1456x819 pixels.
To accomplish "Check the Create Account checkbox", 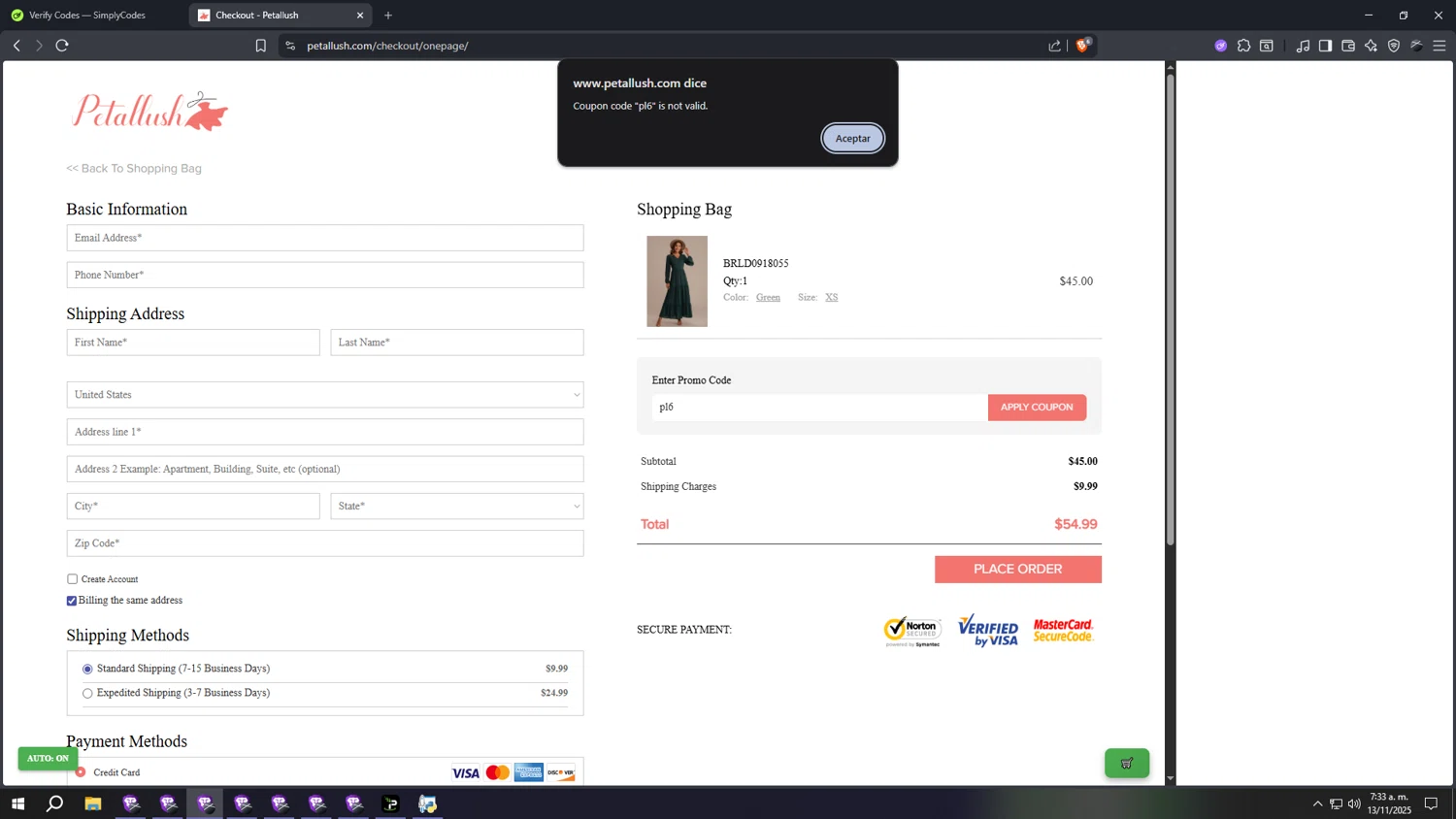I will pyautogui.click(x=72, y=579).
